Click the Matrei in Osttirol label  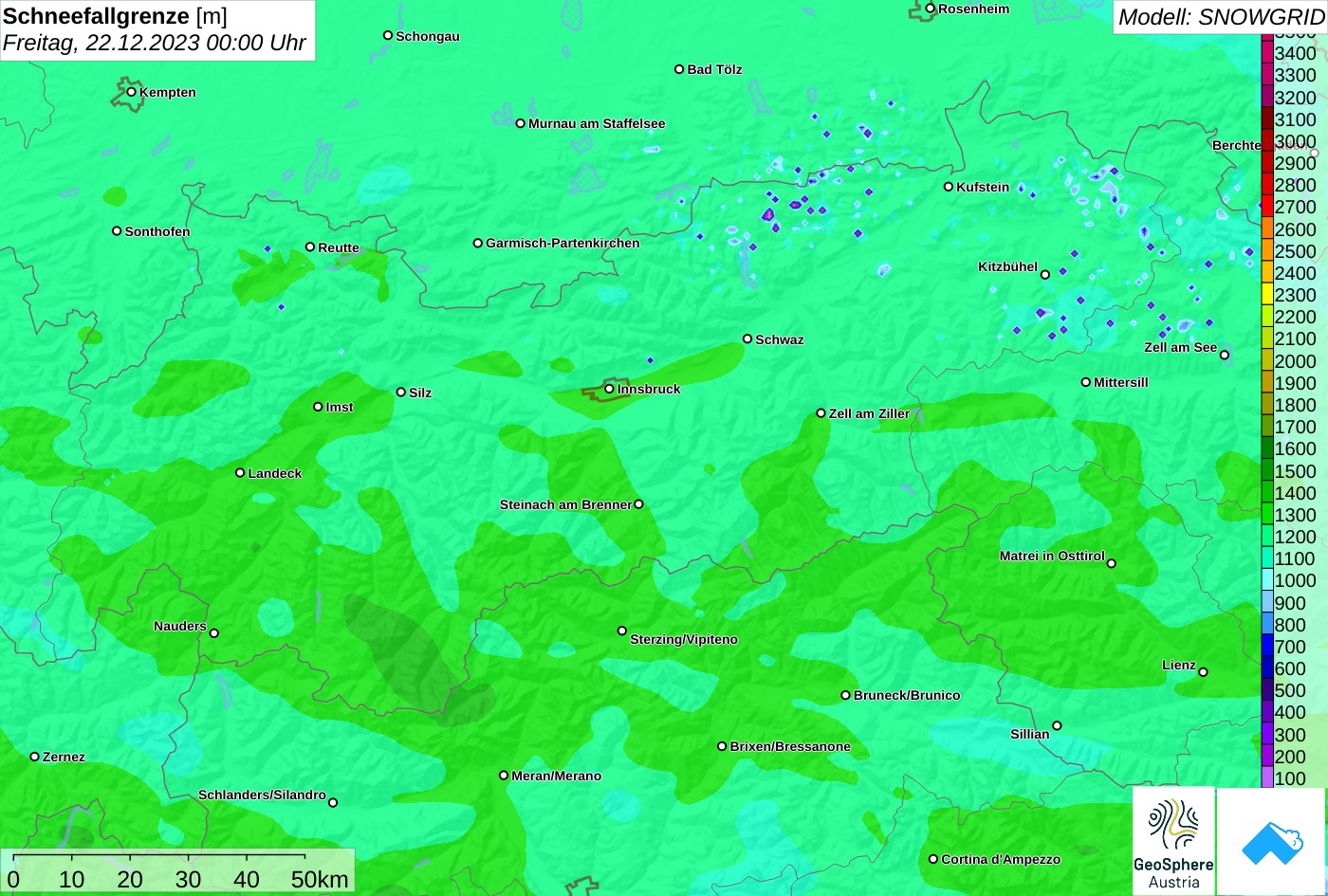1052,556
